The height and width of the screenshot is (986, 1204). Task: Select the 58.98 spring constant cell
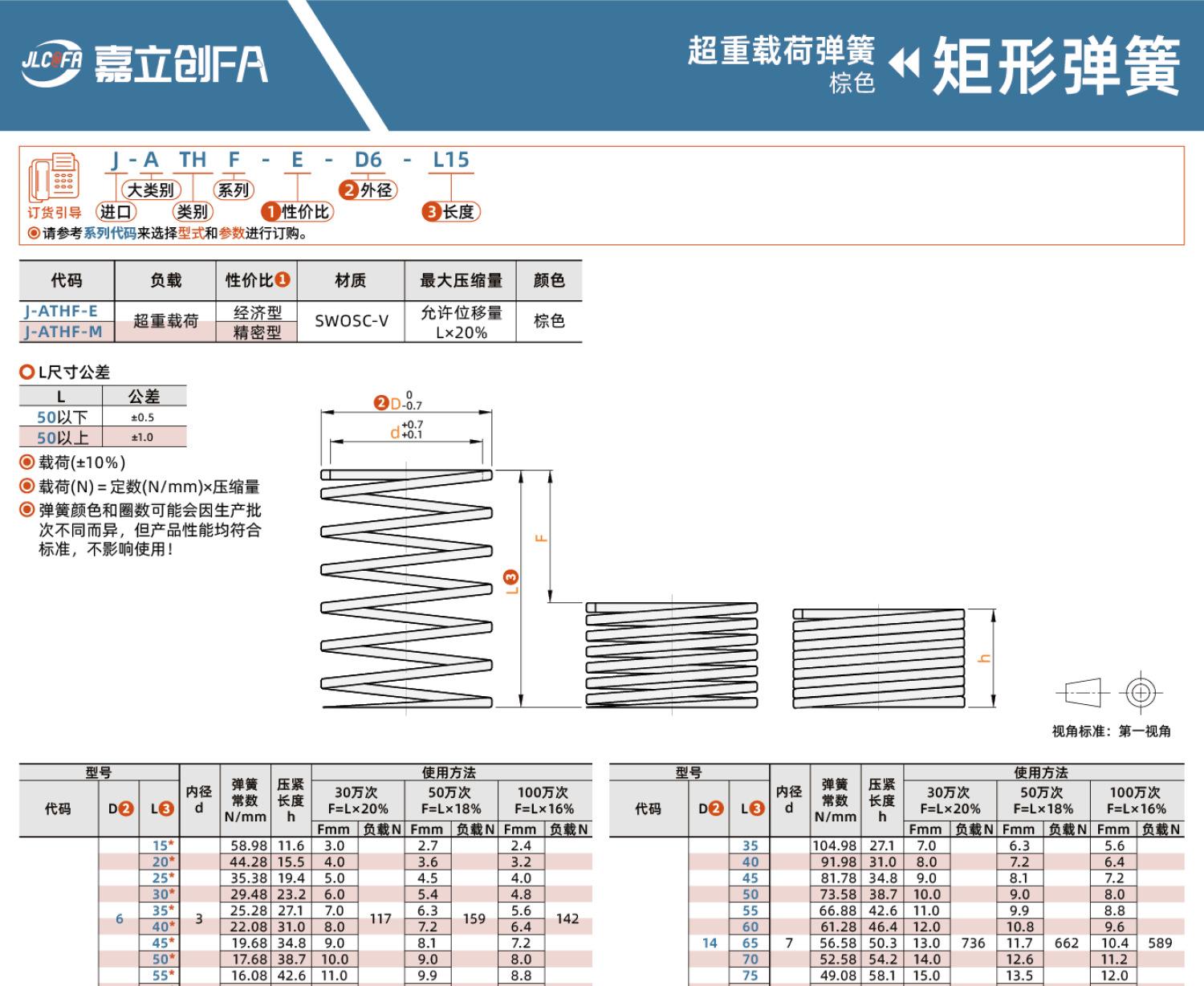click(x=245, y=845)
